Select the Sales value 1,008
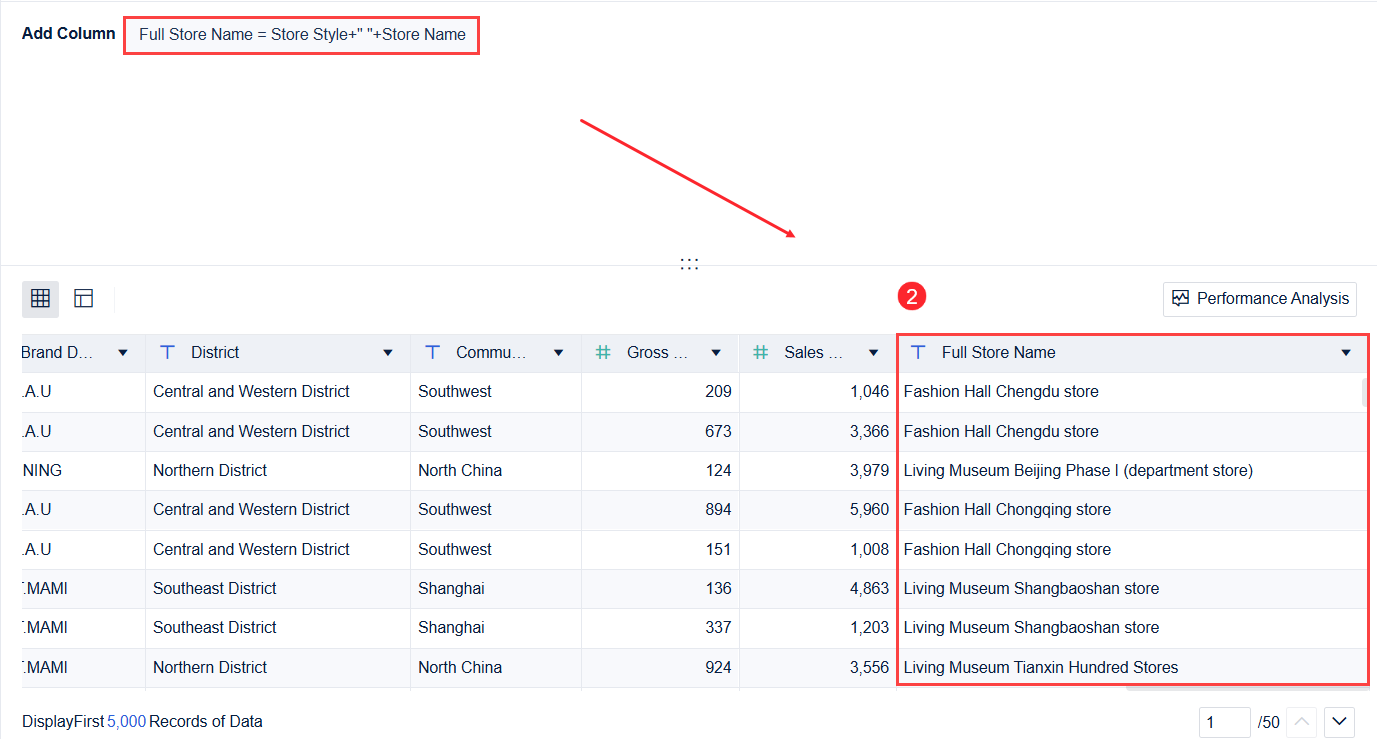 tap(869, 549)
